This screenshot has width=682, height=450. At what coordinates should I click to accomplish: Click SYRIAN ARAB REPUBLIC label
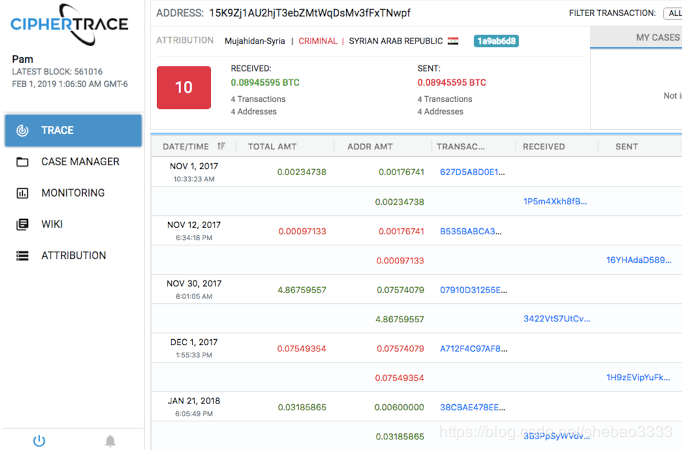396,41
